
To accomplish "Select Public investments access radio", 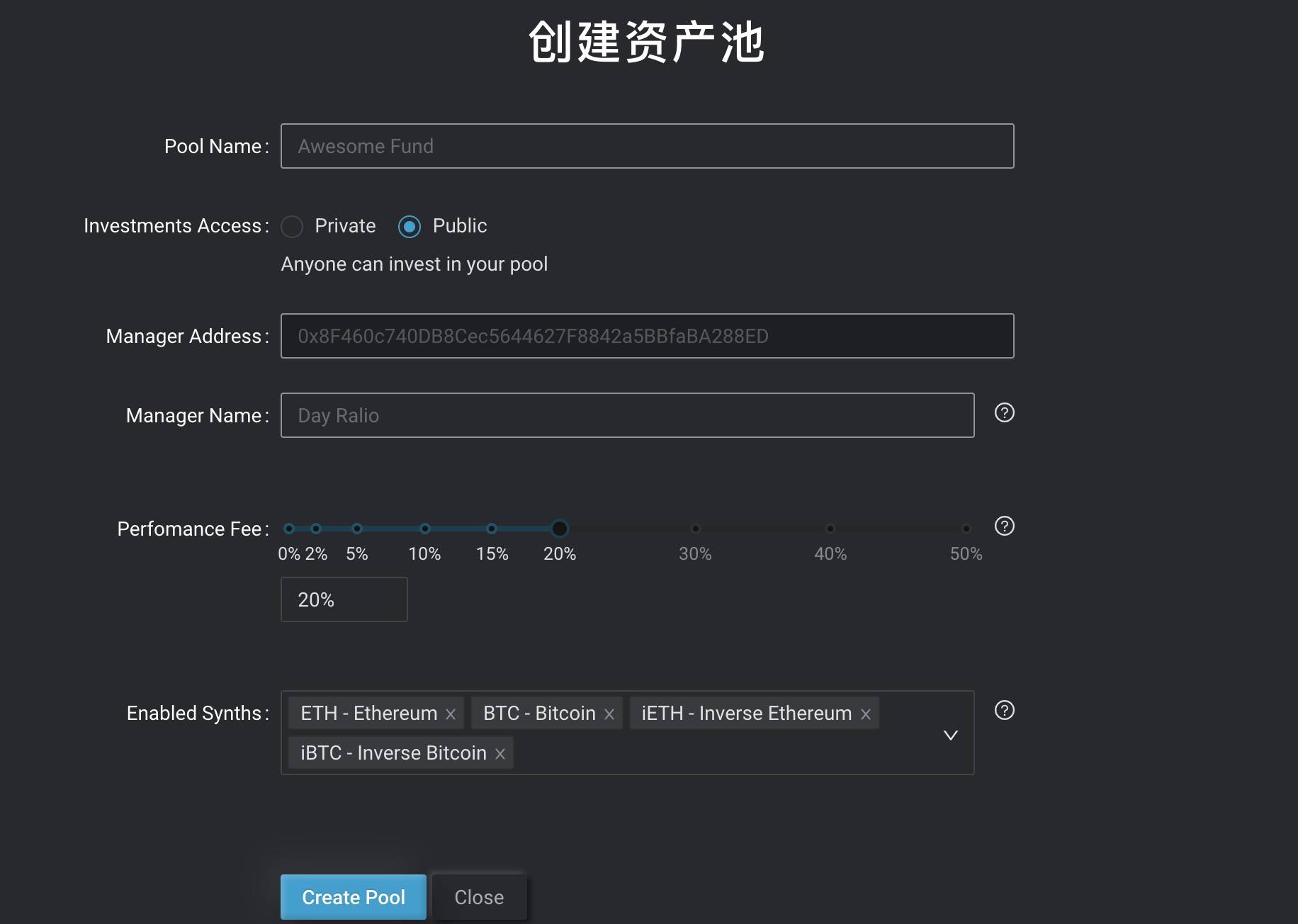I will [410, 227].
